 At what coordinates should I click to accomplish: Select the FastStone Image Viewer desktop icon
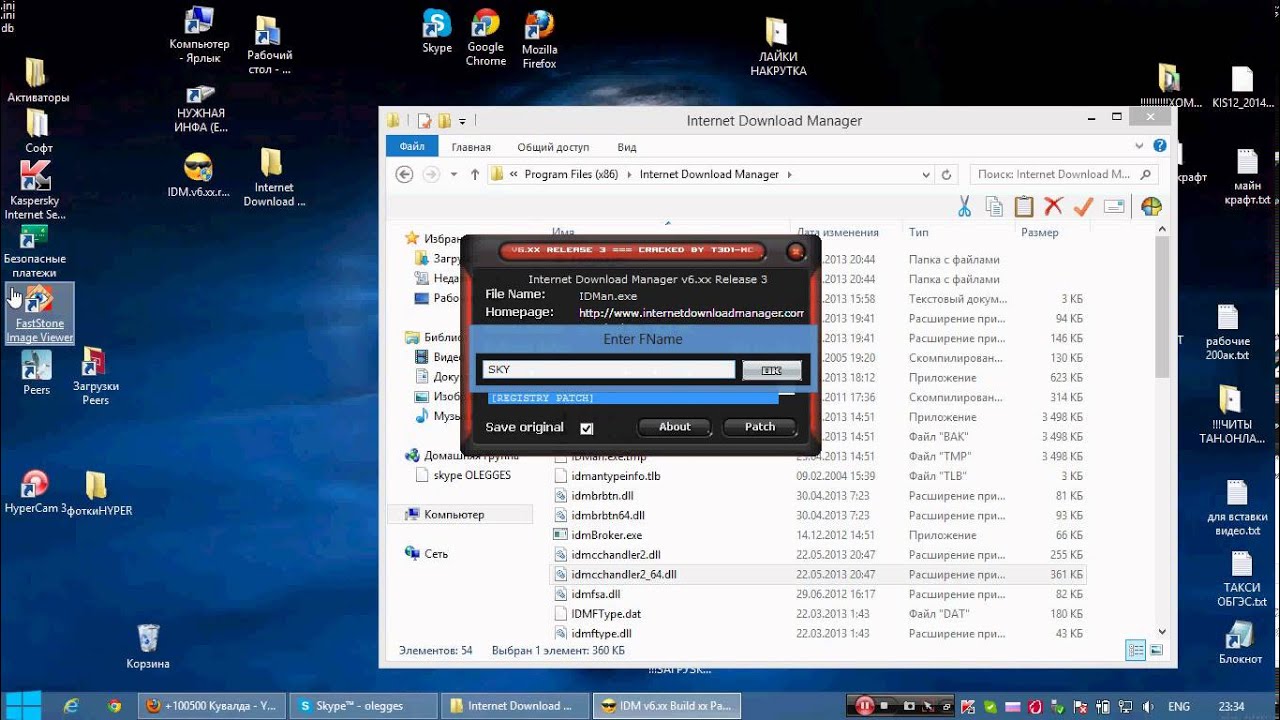[40, 314]
